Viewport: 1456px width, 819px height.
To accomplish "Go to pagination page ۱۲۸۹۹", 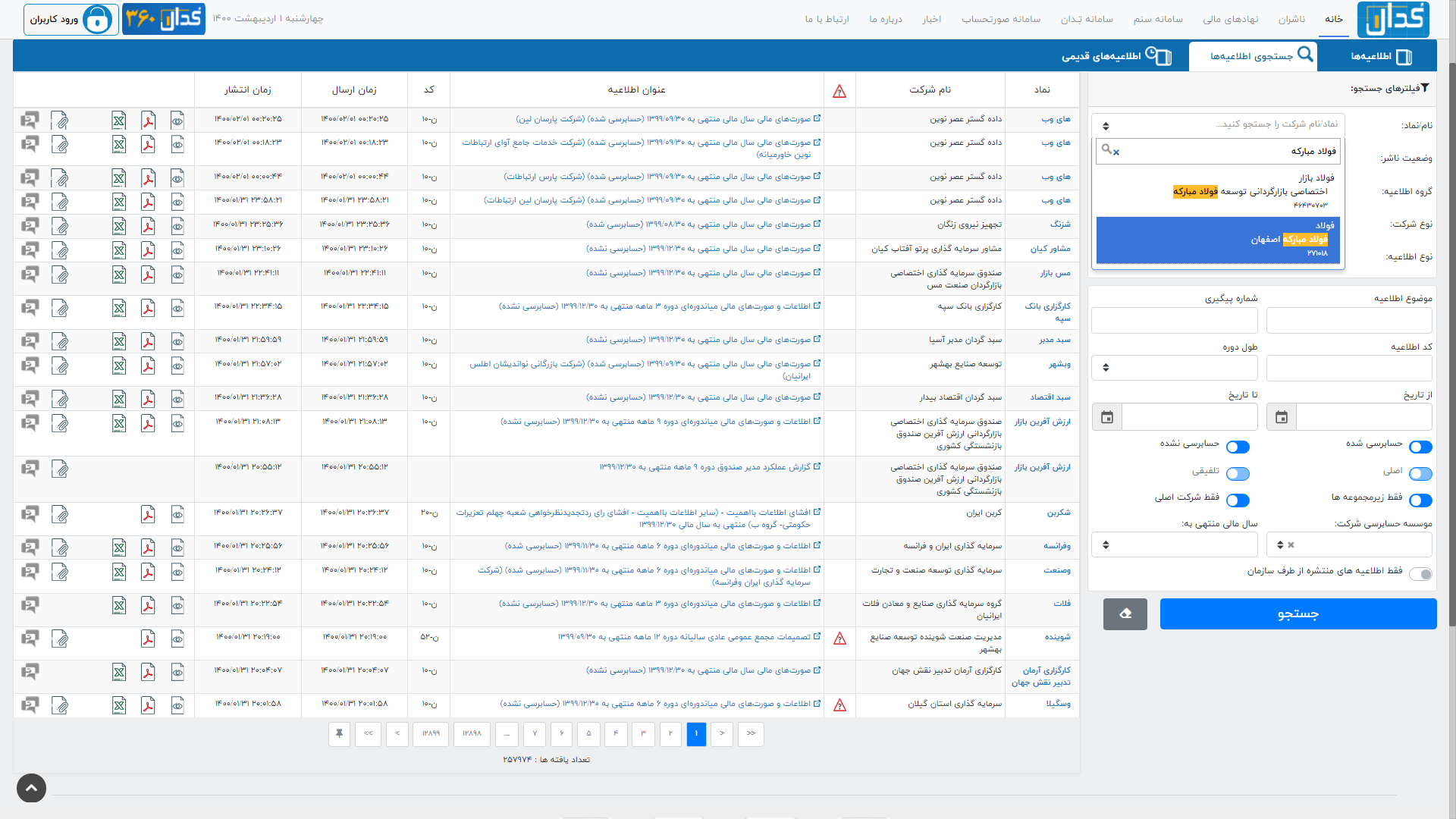I will (x=431, y=733).
